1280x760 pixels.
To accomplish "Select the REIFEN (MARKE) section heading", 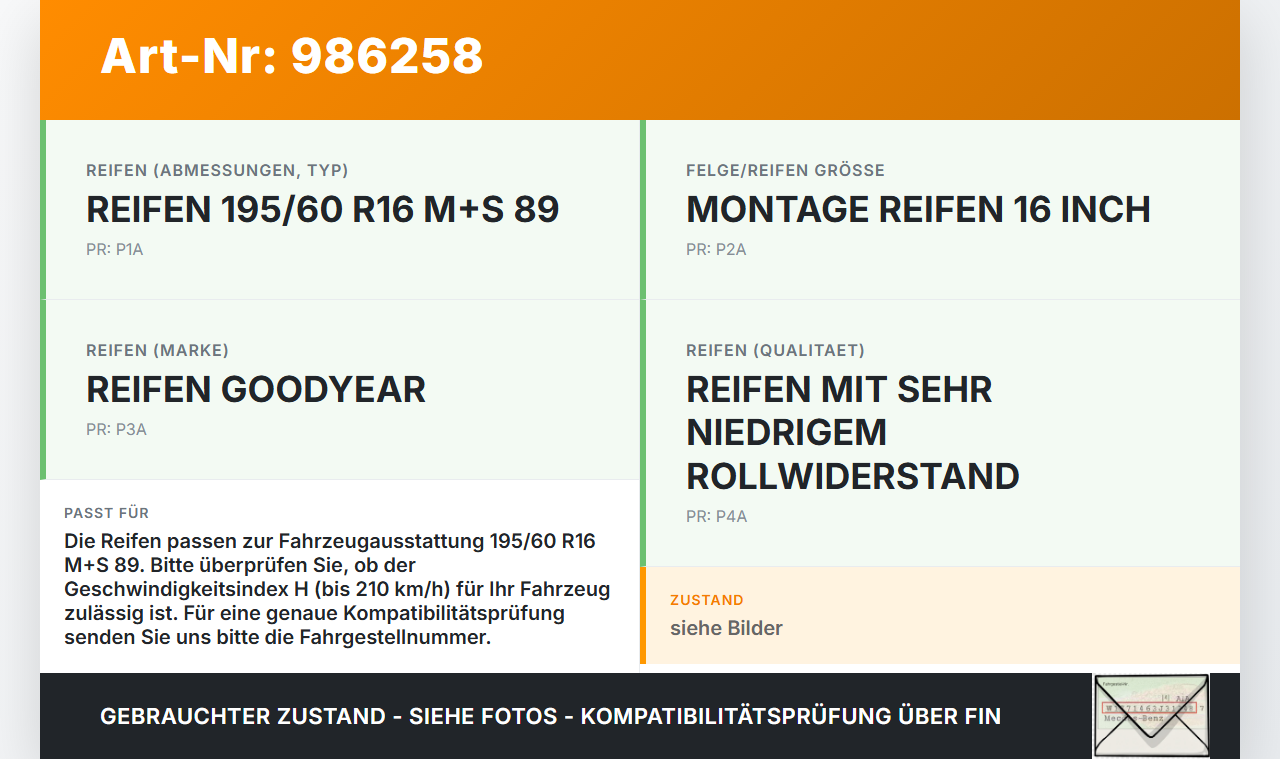I will point(157,350).
